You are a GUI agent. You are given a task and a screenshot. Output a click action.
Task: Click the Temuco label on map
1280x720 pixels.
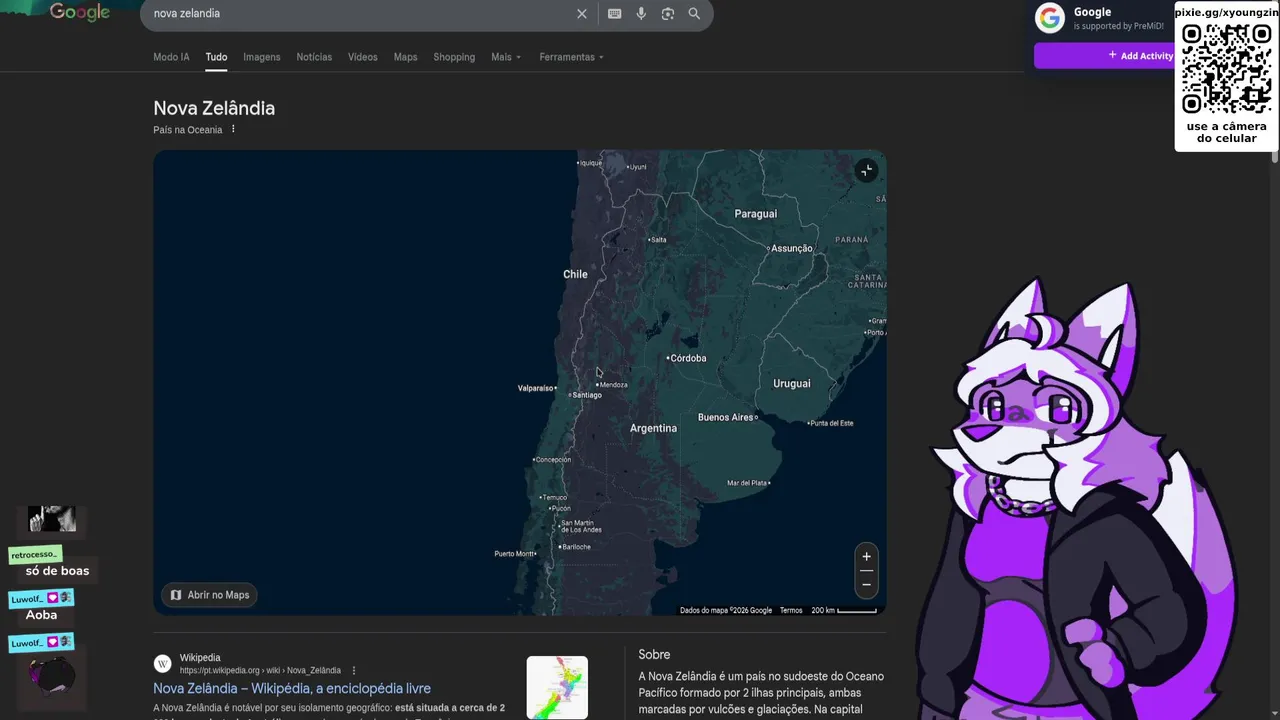[555, 497]
